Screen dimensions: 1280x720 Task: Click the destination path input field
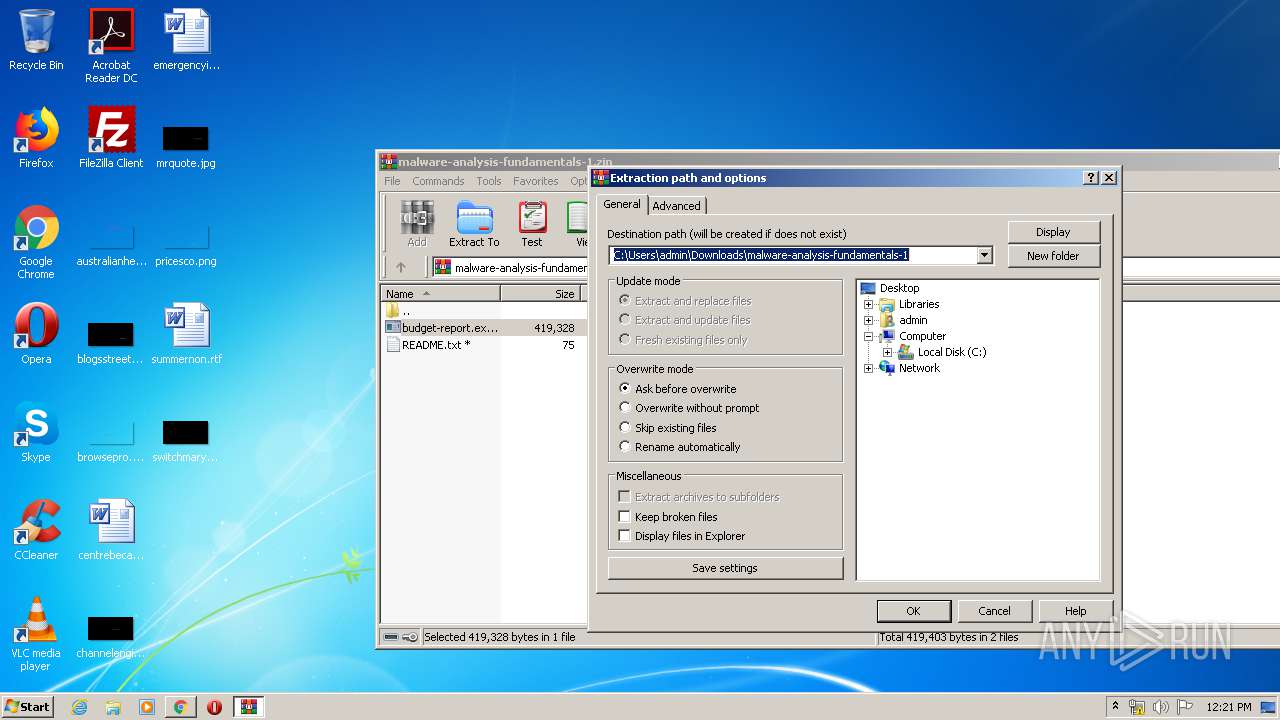(793, 255)
